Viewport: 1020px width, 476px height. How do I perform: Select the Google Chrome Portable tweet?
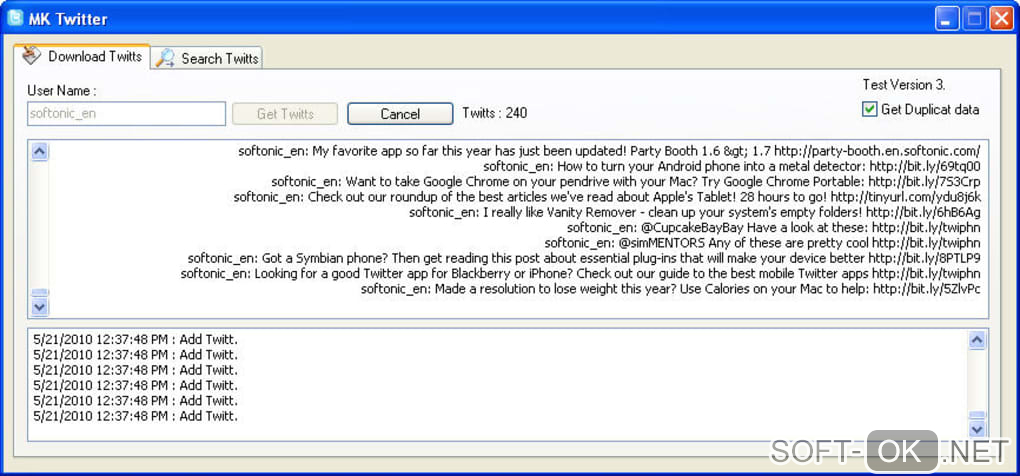[626, 181]
